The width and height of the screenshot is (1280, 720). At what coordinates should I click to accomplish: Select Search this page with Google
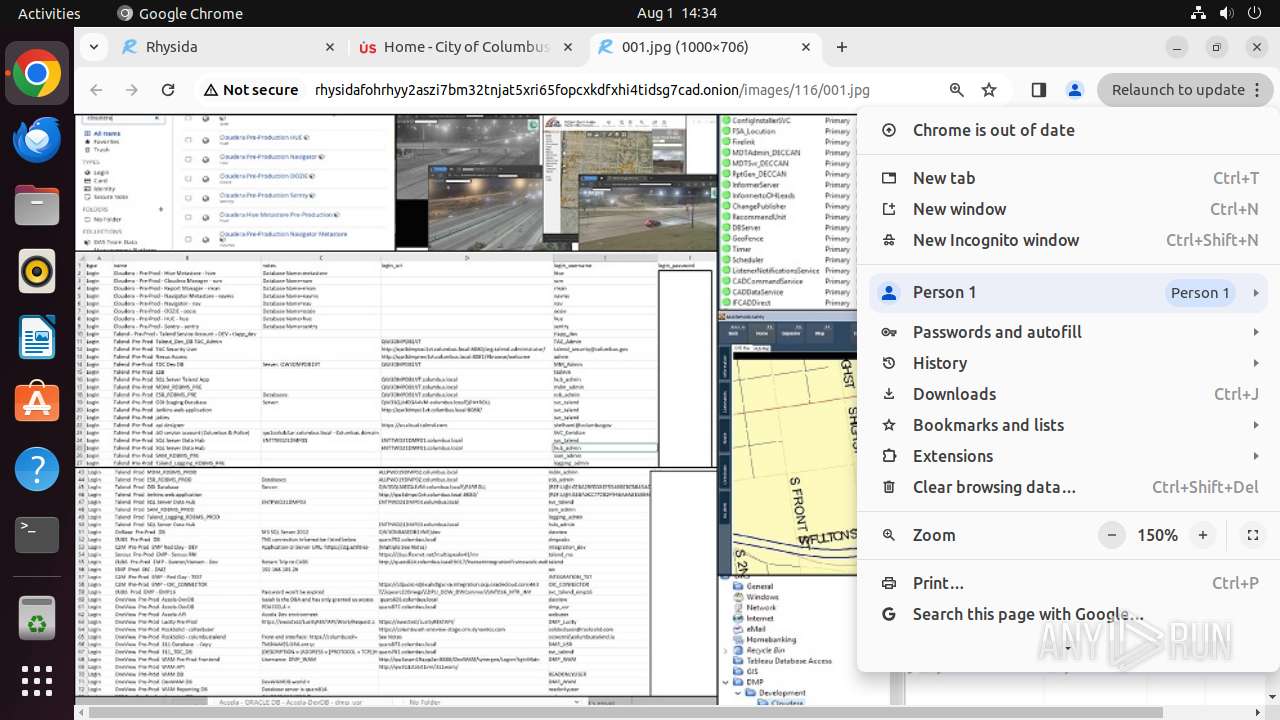[1068, 614]
